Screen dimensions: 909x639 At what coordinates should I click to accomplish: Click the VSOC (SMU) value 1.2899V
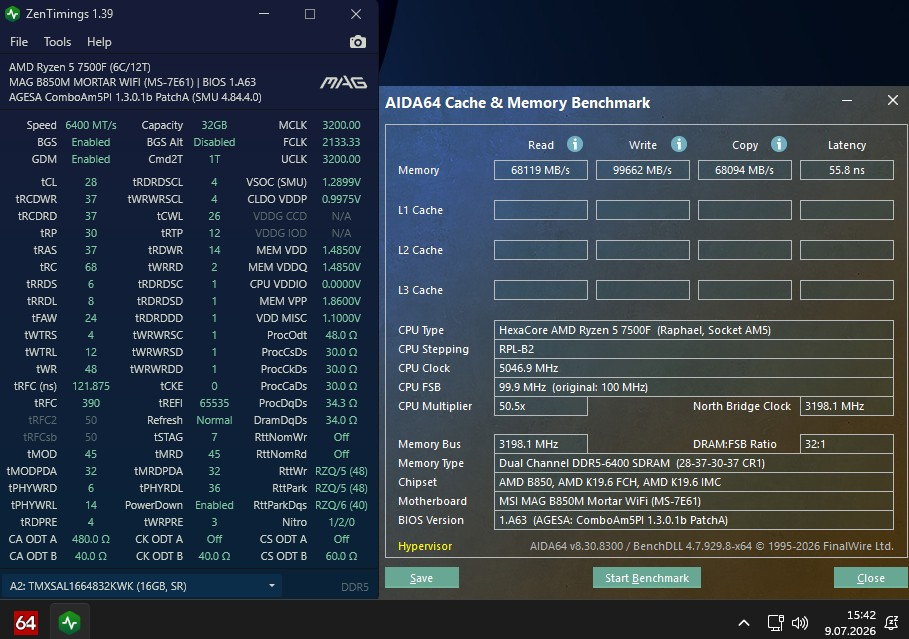[341, 182]
